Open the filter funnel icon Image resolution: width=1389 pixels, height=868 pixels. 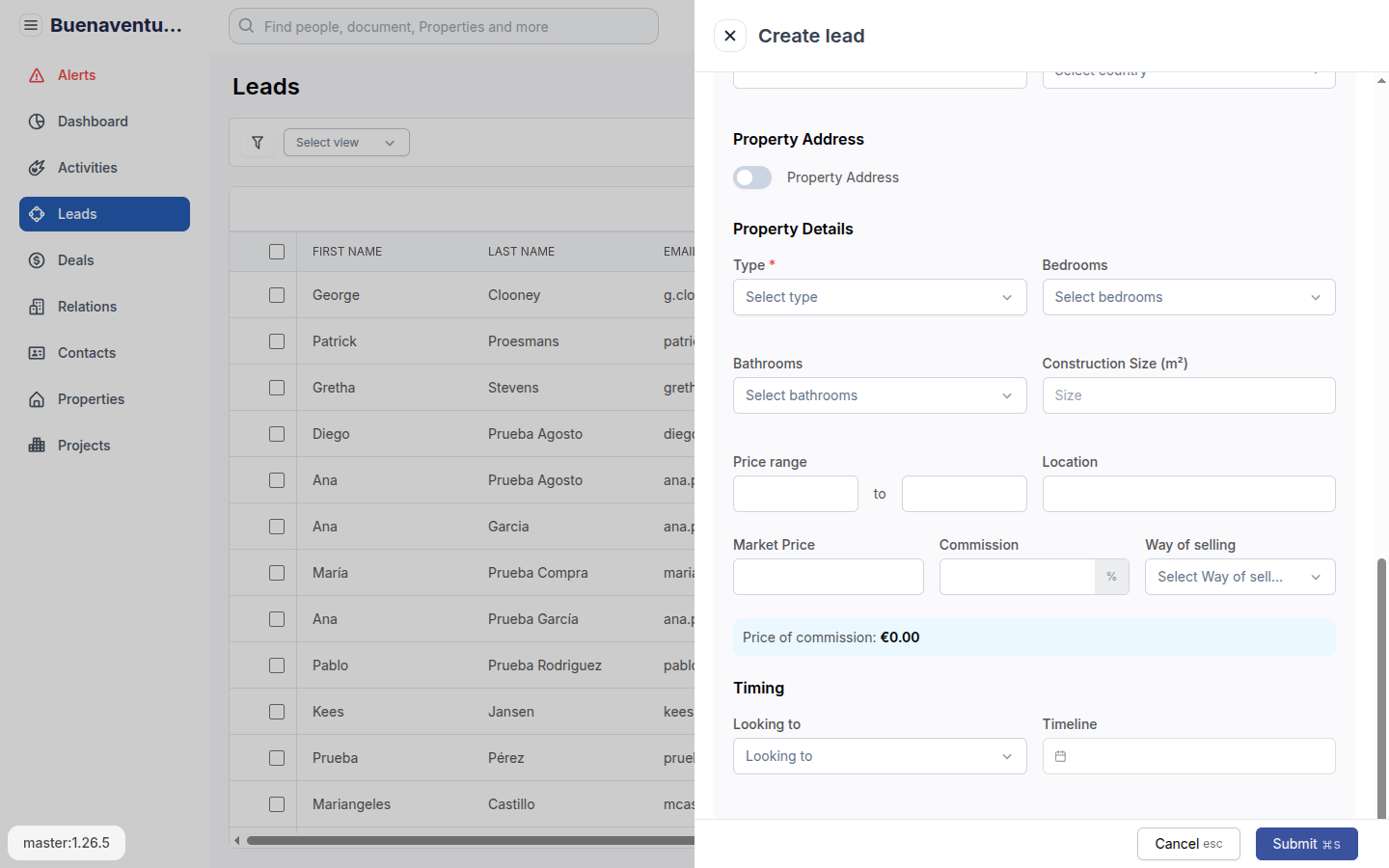(x=258, y=143)
